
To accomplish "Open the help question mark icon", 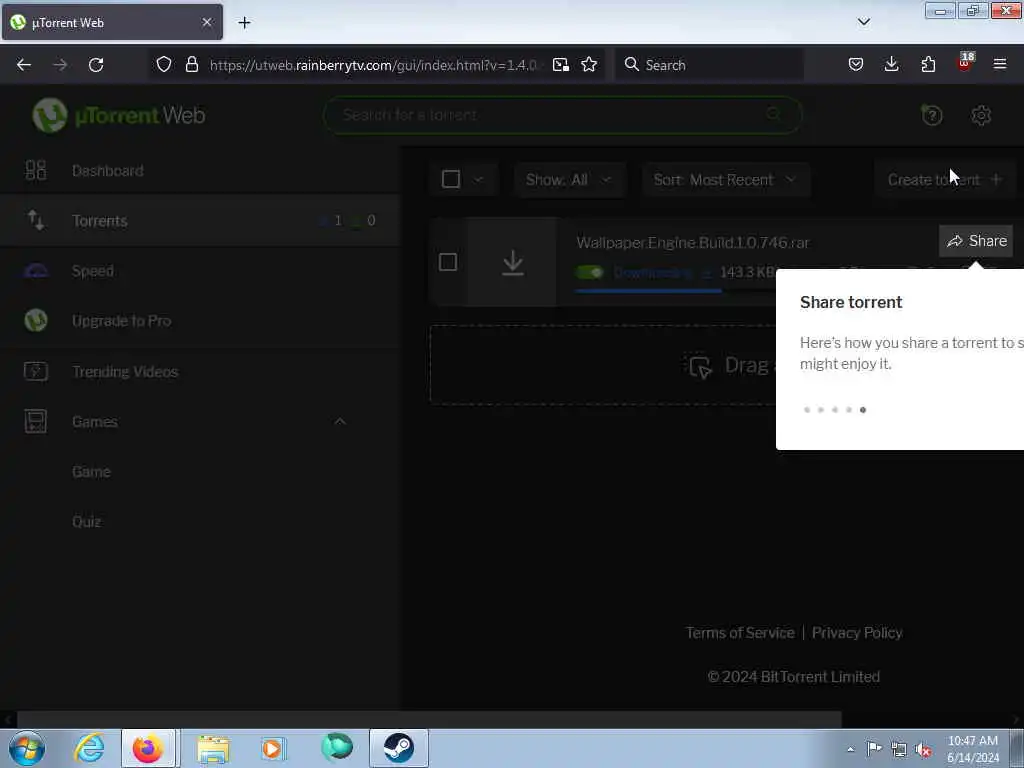I will pyautogui.click(x=932, y=116).
